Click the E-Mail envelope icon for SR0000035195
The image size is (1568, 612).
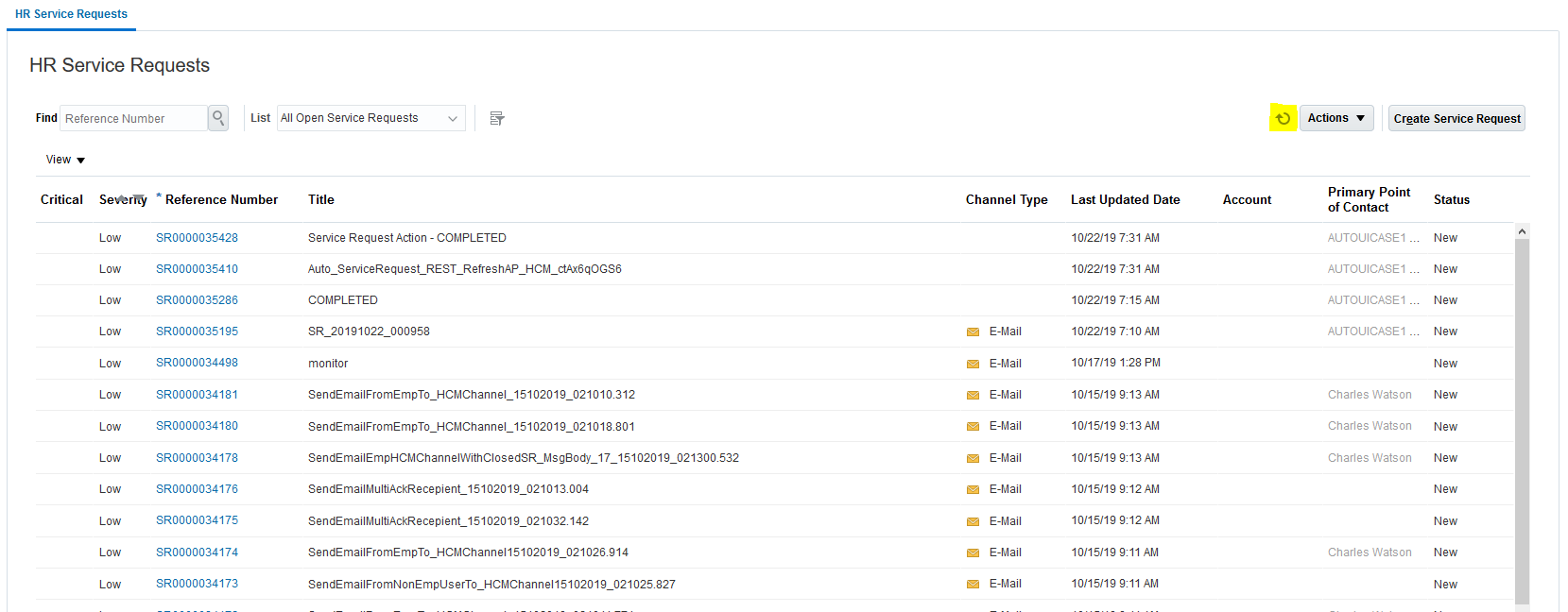pos(973,332)
